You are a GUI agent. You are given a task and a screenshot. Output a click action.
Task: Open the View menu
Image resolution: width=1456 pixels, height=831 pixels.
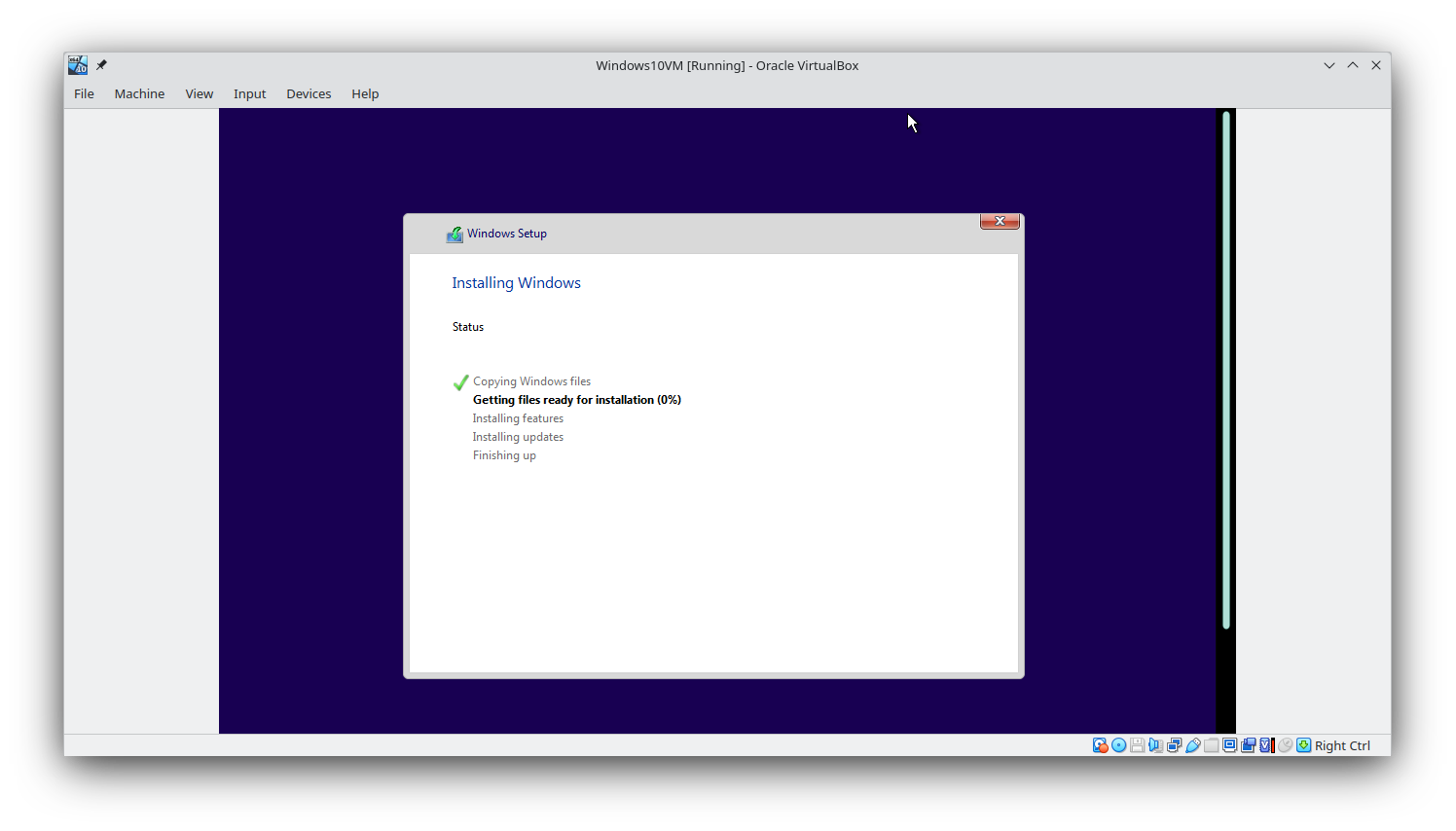pyautogui.click(x=200, y=93)
